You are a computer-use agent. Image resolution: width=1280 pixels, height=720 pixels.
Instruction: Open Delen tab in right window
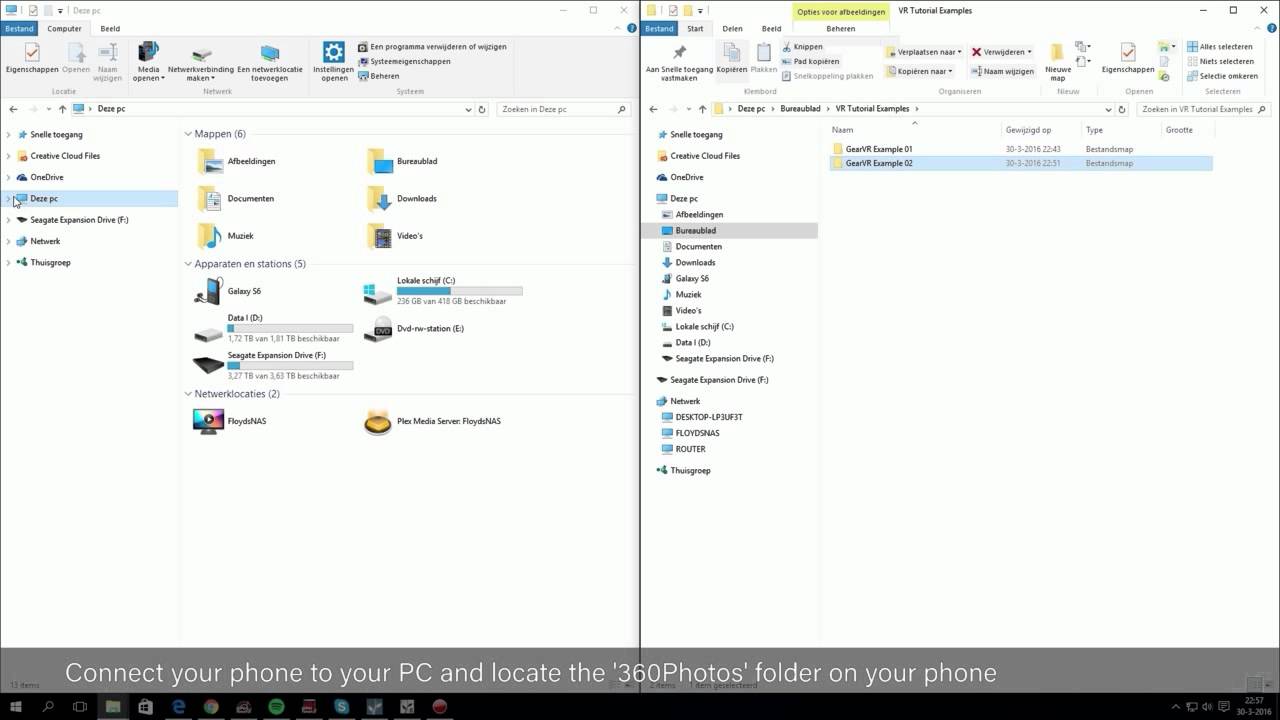coord(732,29)
